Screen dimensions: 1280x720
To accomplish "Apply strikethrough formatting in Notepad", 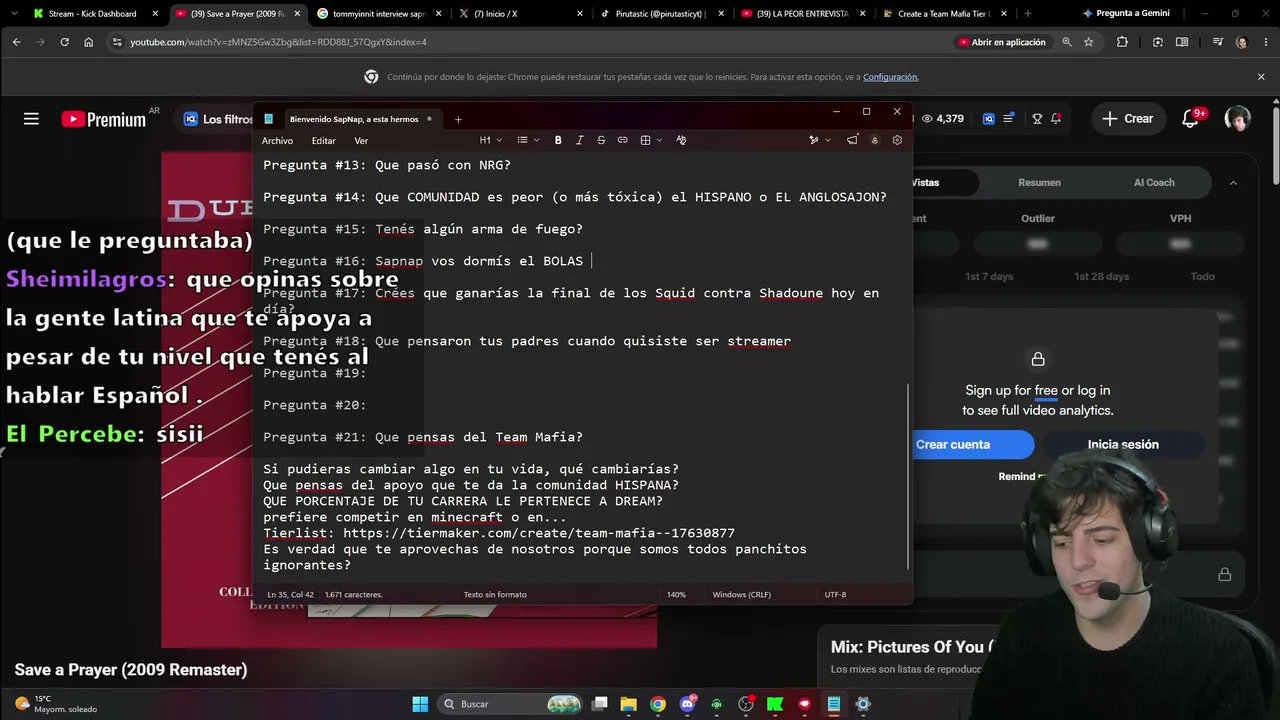I will (x=601, y=140).
